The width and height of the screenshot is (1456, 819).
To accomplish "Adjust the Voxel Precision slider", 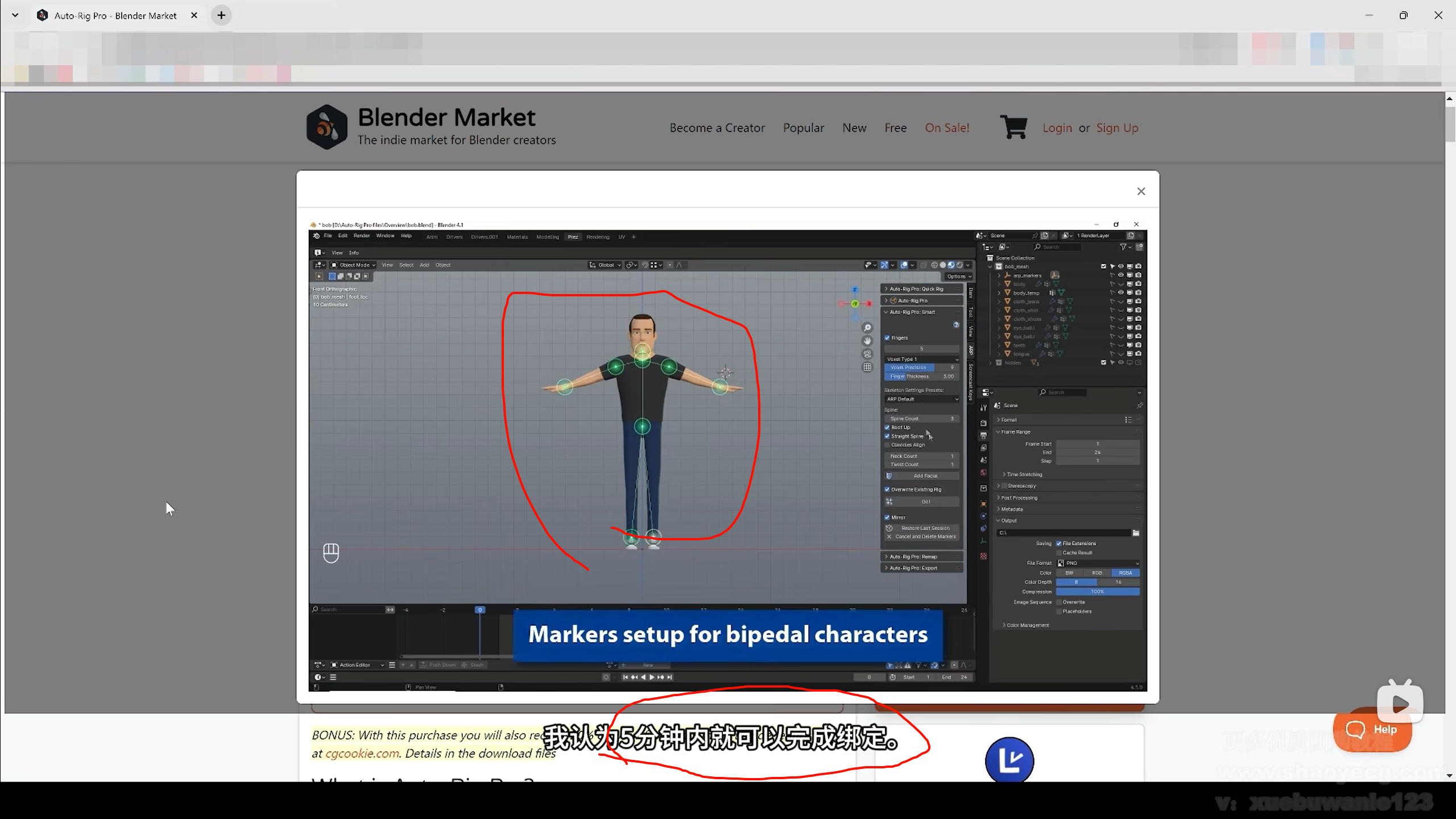I will click(921, 367).
